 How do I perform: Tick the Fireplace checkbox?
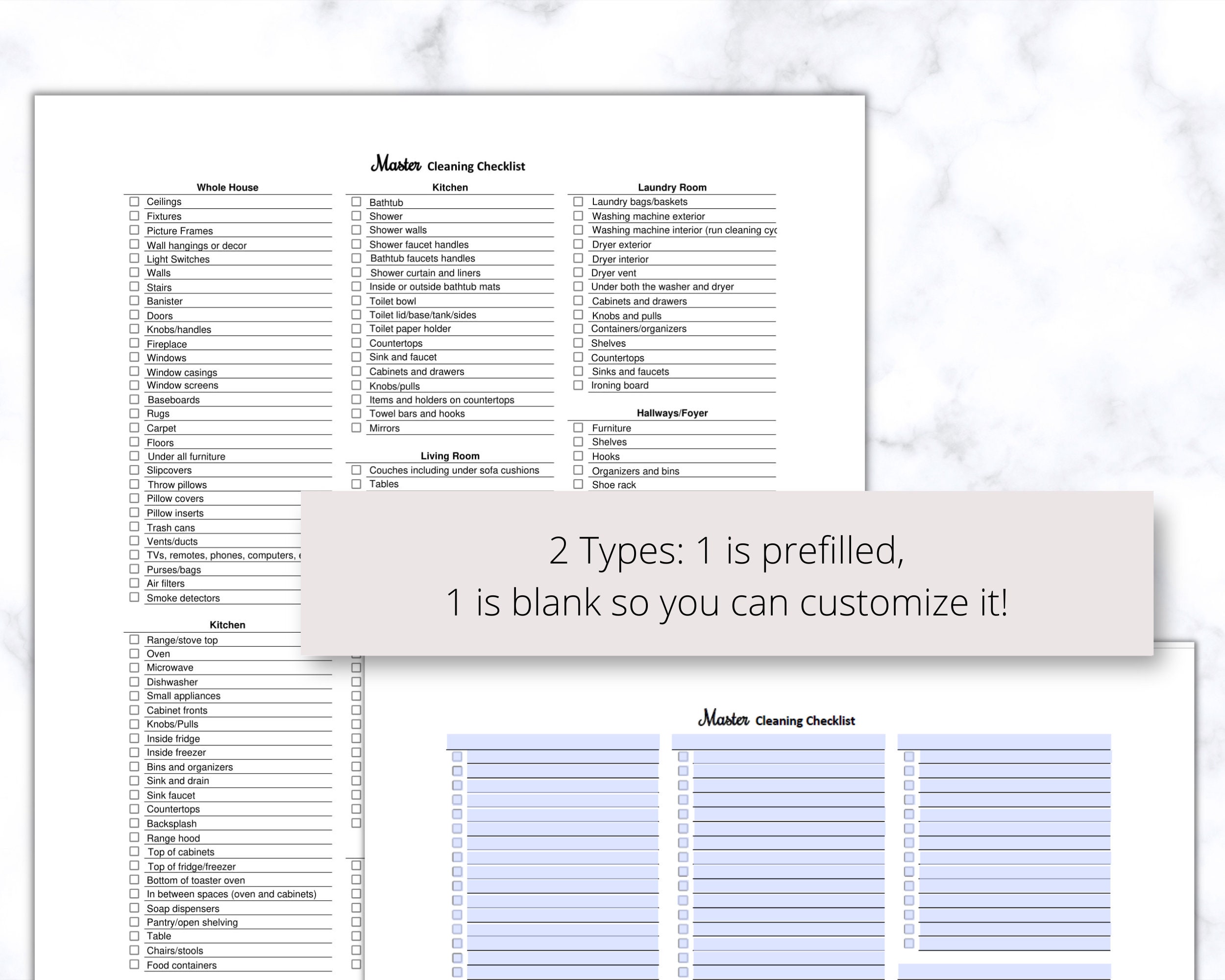(134, 343)
